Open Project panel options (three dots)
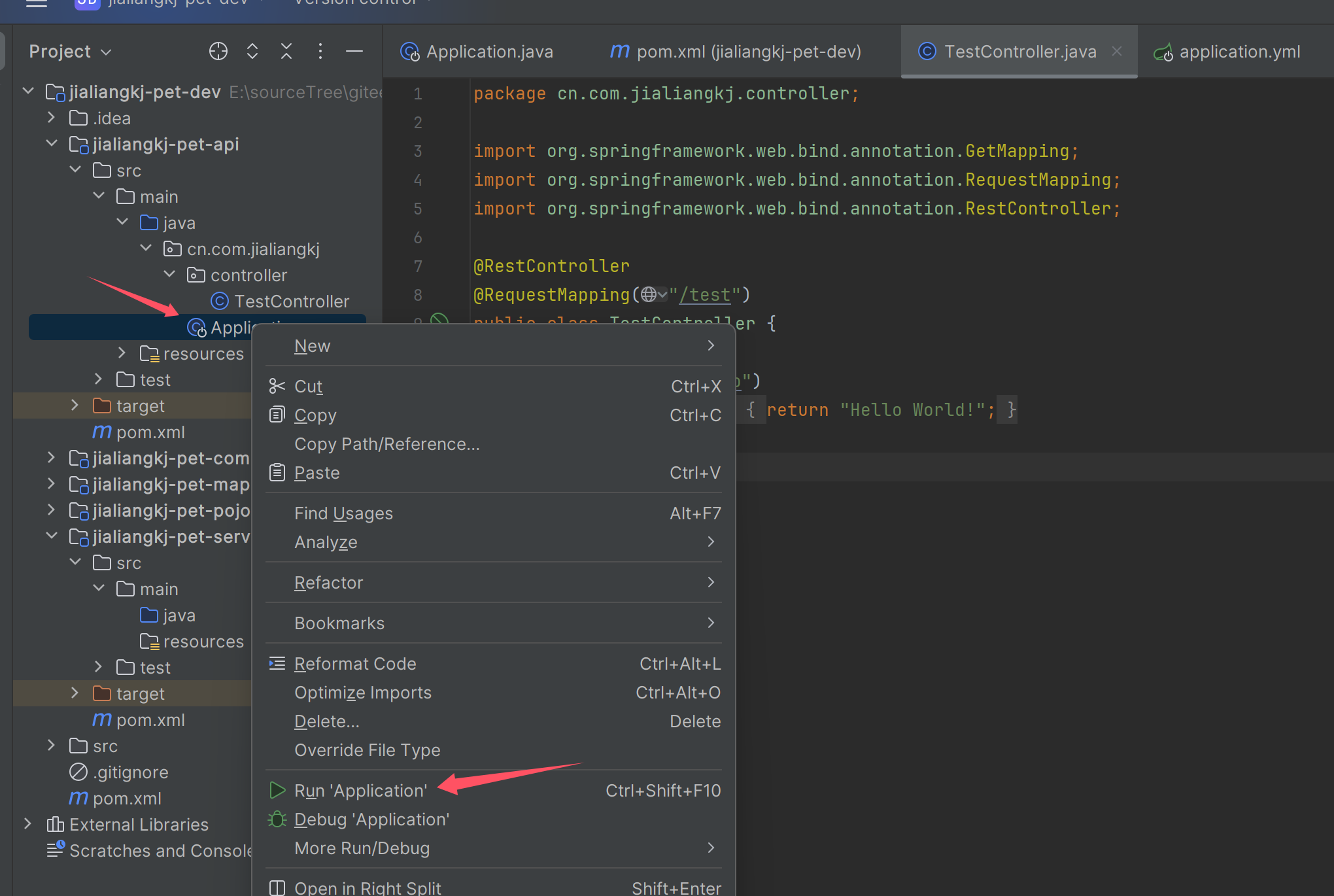The image size is (1334, 896). click(320, 51)
